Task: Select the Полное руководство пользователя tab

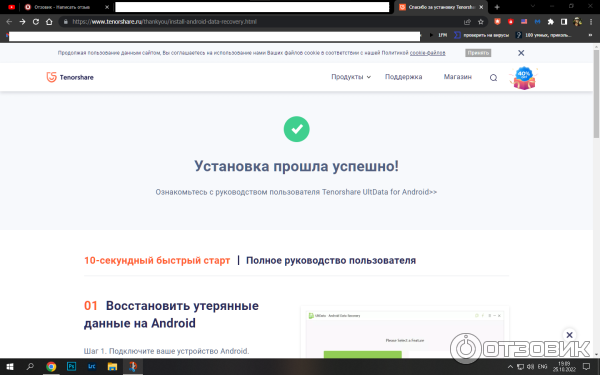Action: pos(331,260)
